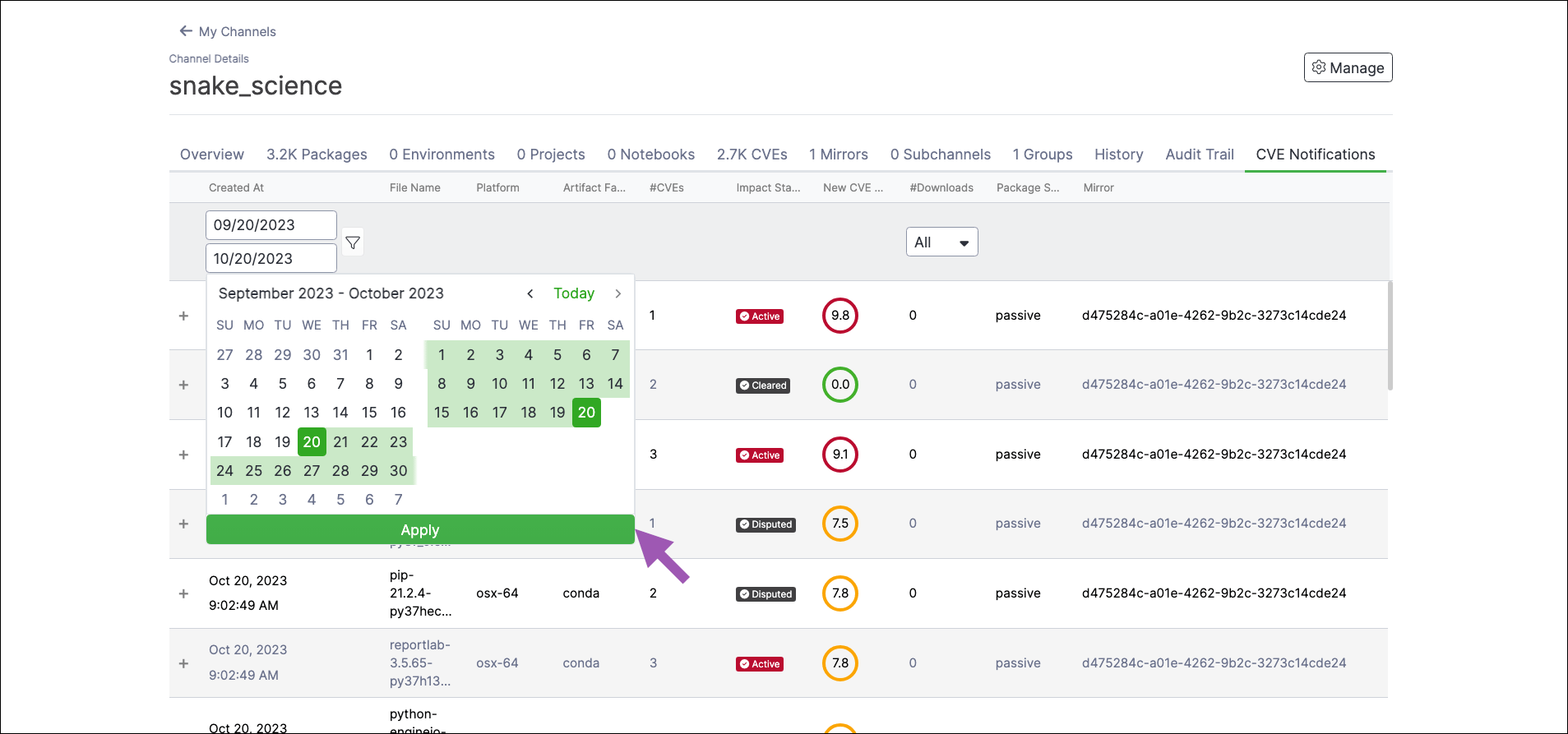
Task: Click the Cleared impact status badge
Action: [x=763, y=385]
